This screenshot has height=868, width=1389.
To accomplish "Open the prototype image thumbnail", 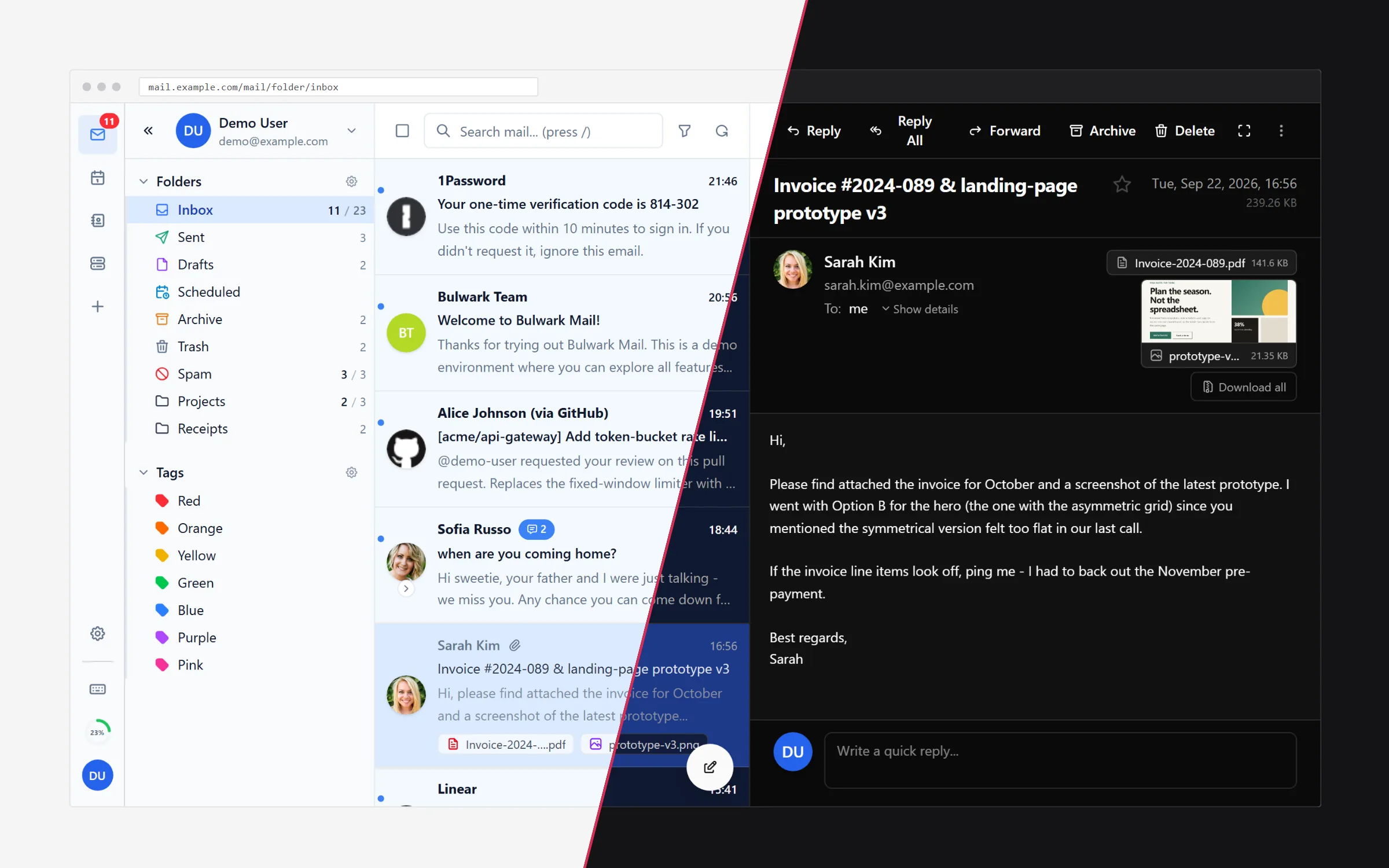I will pyautogui.click(x=1218, y=311).
